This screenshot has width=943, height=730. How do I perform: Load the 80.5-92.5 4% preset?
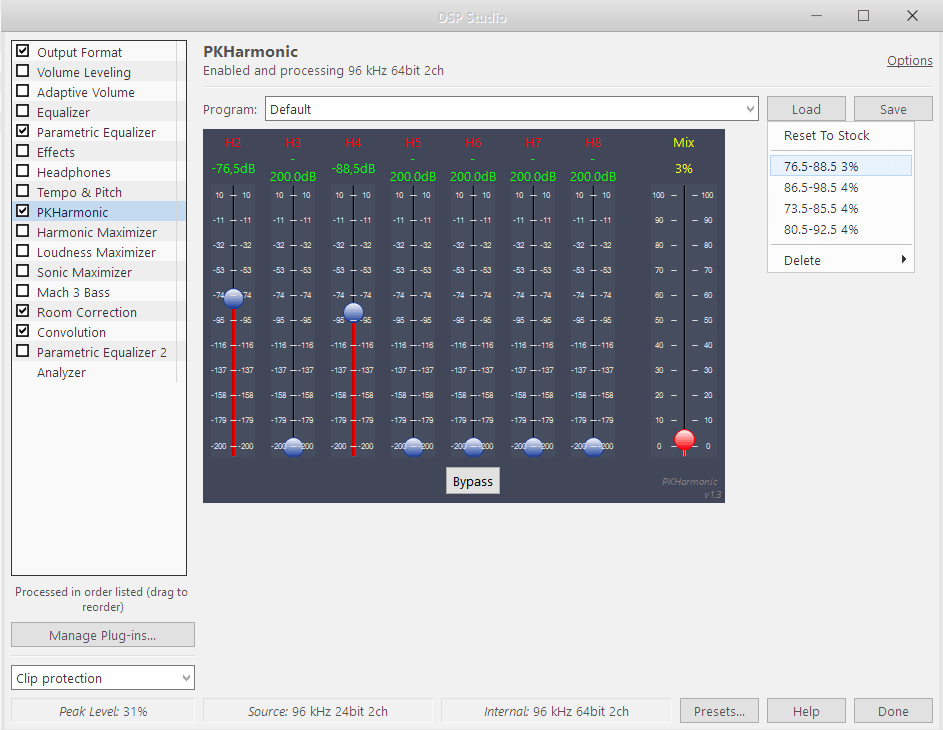point(841,230)
